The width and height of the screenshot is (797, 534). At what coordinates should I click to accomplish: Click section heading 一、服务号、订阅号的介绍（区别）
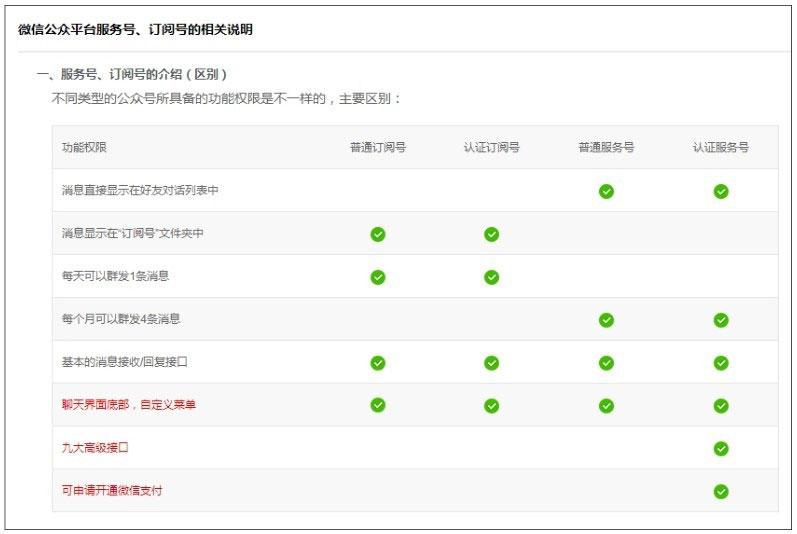[132, 74]
